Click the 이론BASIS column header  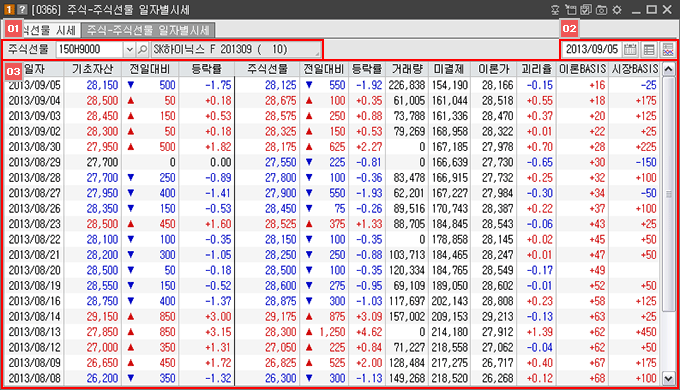[x=582, y=69]
